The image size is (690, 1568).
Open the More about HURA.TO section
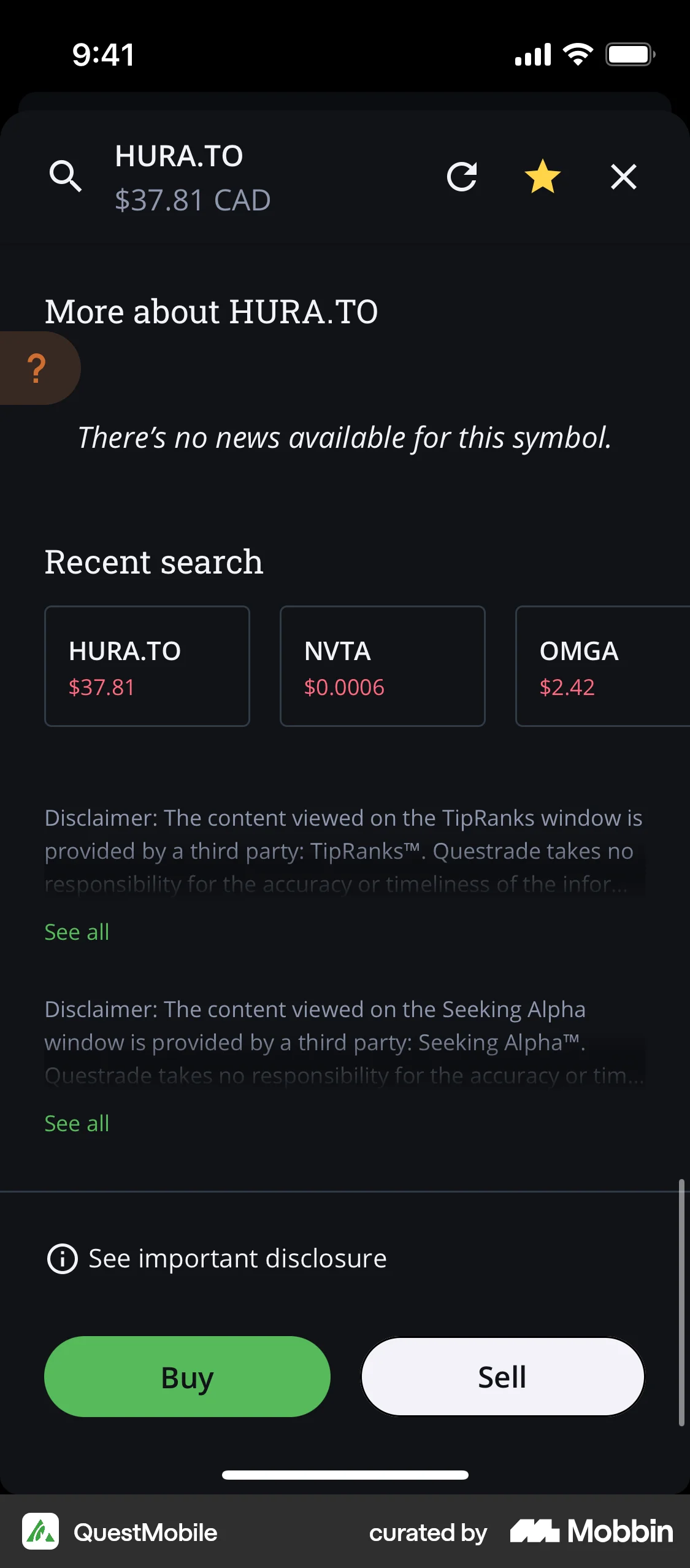(212, 311)
